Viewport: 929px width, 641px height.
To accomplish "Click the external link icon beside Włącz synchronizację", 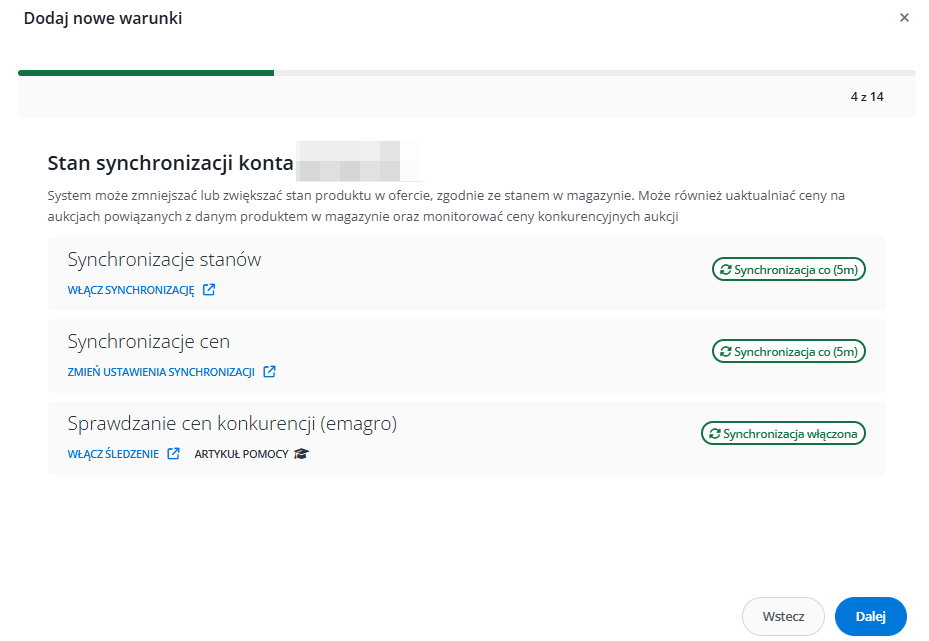I will 209,291.
